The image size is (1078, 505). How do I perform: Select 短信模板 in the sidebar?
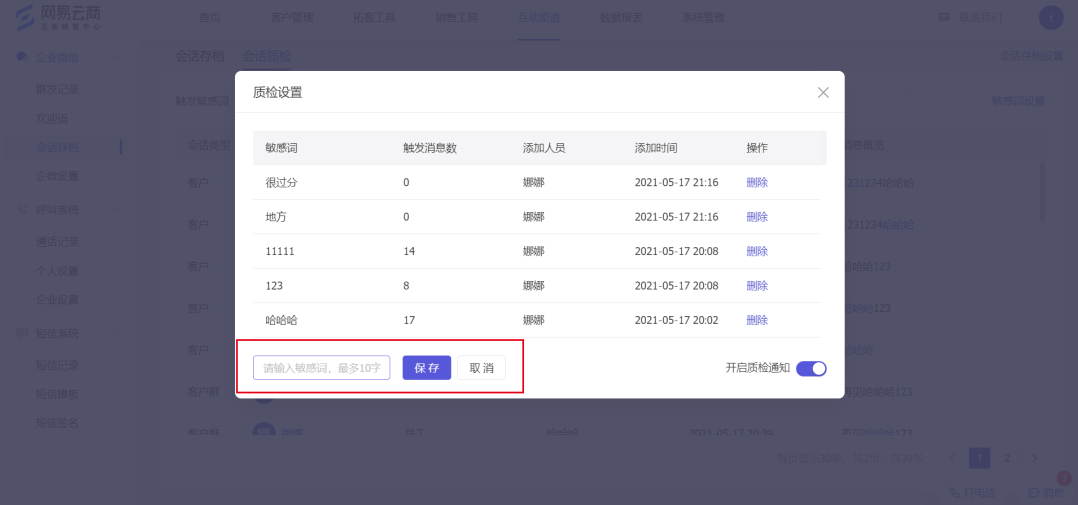click(57, 394)
